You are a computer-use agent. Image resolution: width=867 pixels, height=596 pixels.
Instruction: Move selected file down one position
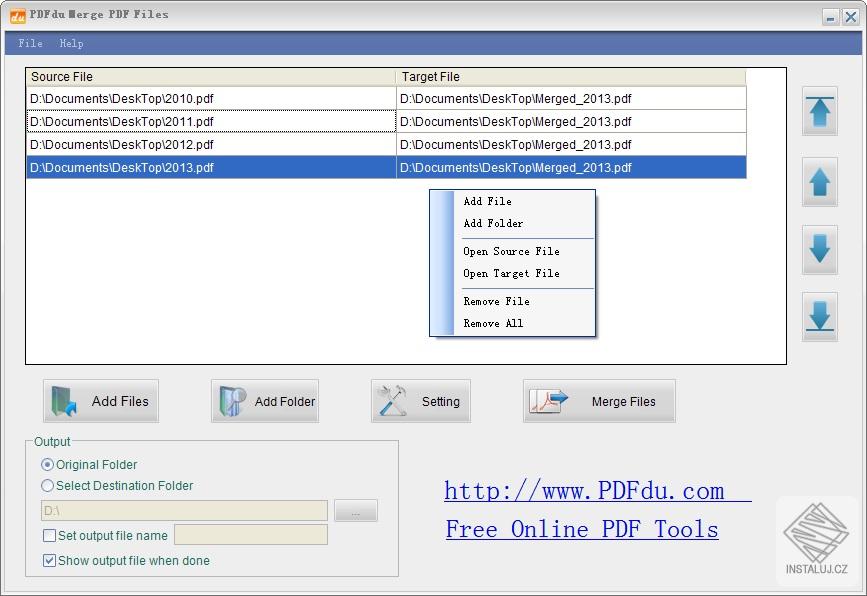819,249
